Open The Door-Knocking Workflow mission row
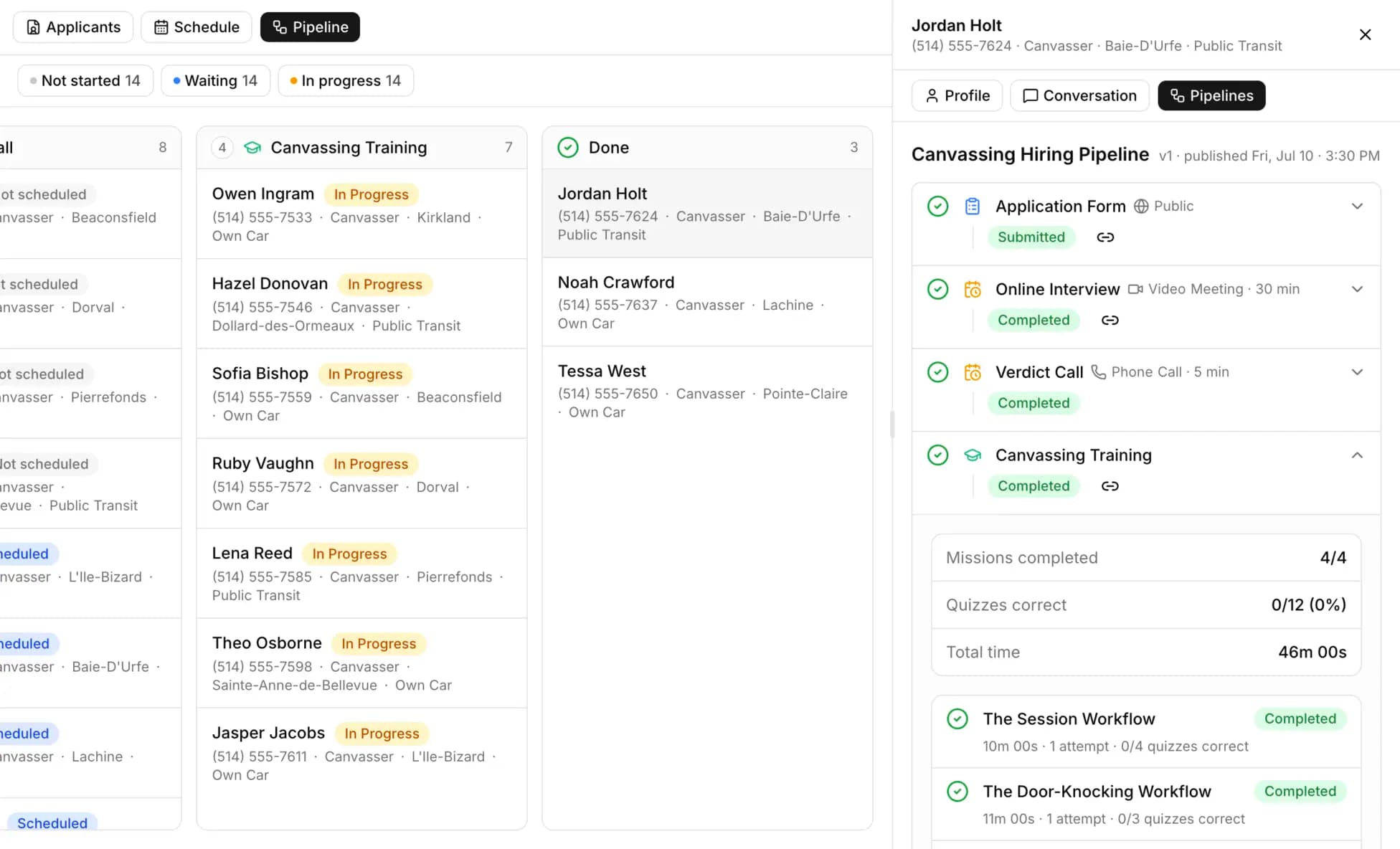 [x=1145, y=804]
